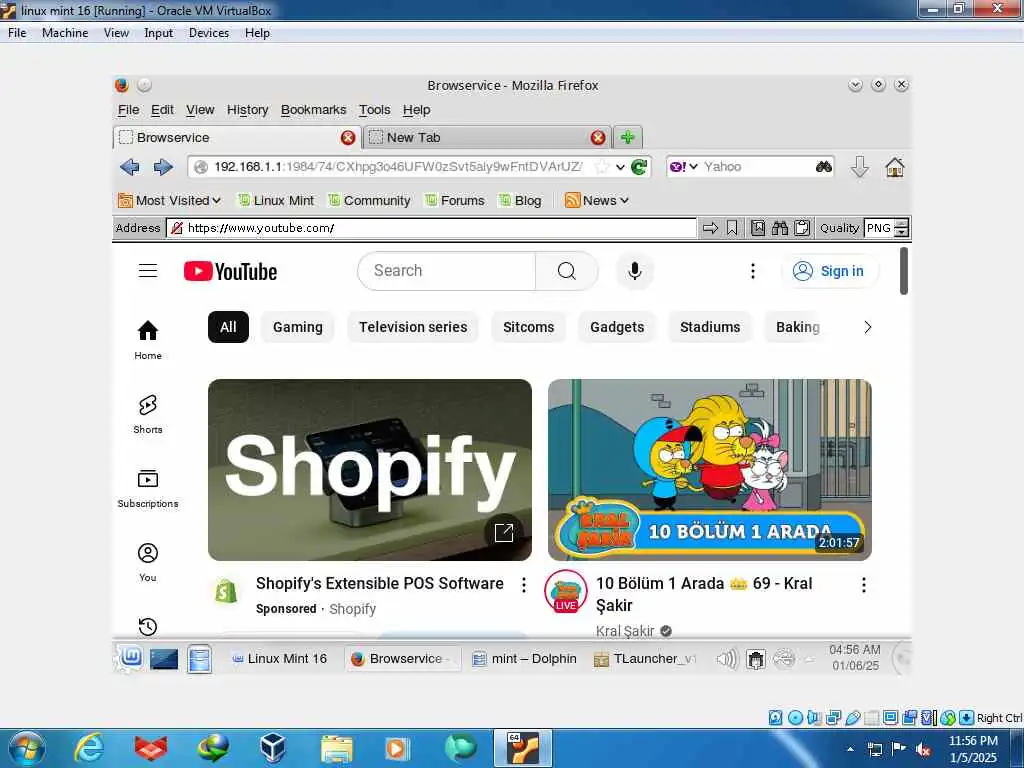1024x768 pixels.
Task: Open YouTube settings three-dot menu
Action: click(753, 270)
